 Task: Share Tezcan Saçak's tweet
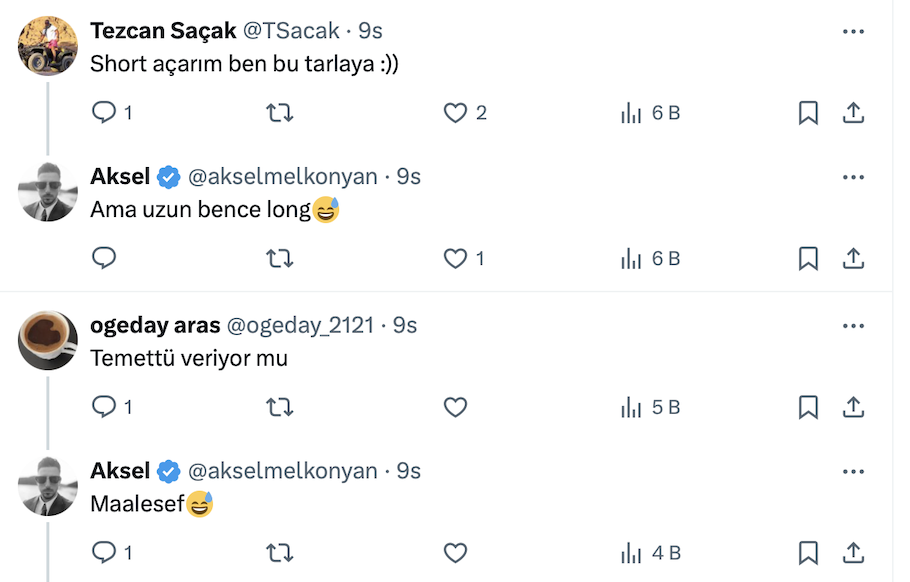click(853, 113)
